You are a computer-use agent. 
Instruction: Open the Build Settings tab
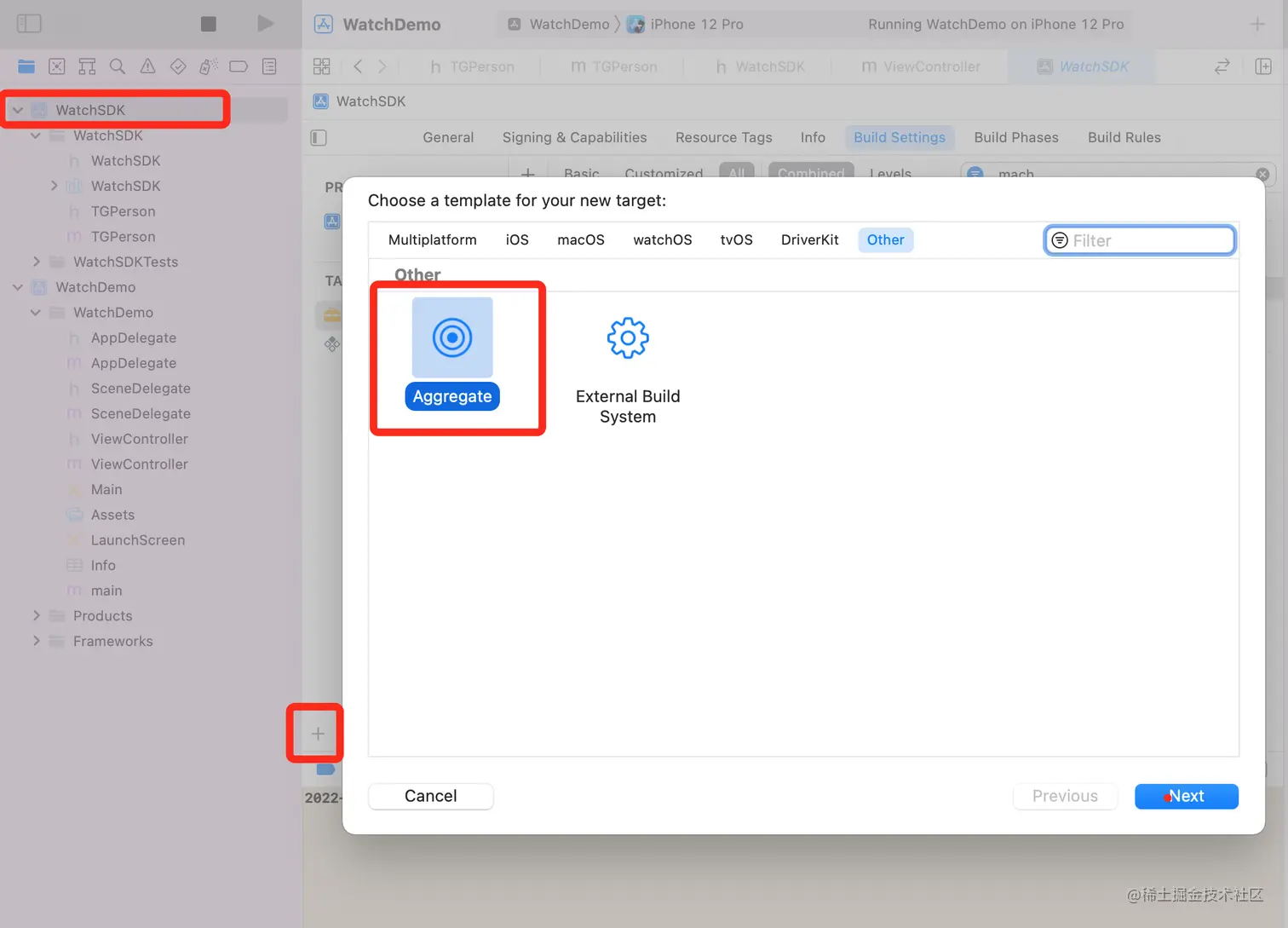(900, 137)
